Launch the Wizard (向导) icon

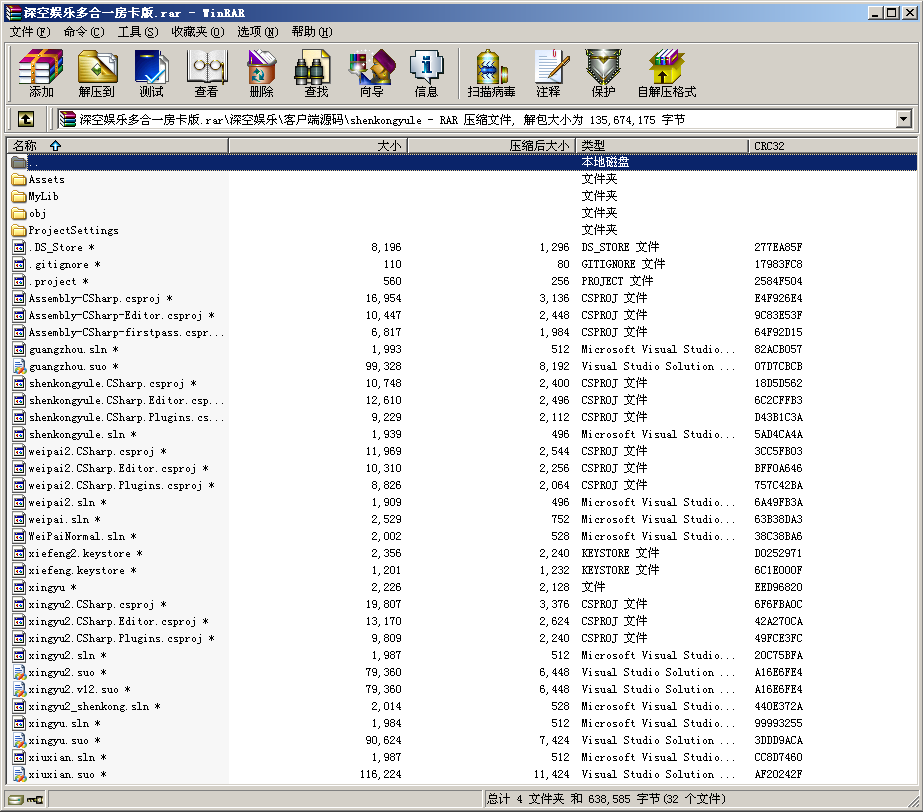(x=371, y=74)
